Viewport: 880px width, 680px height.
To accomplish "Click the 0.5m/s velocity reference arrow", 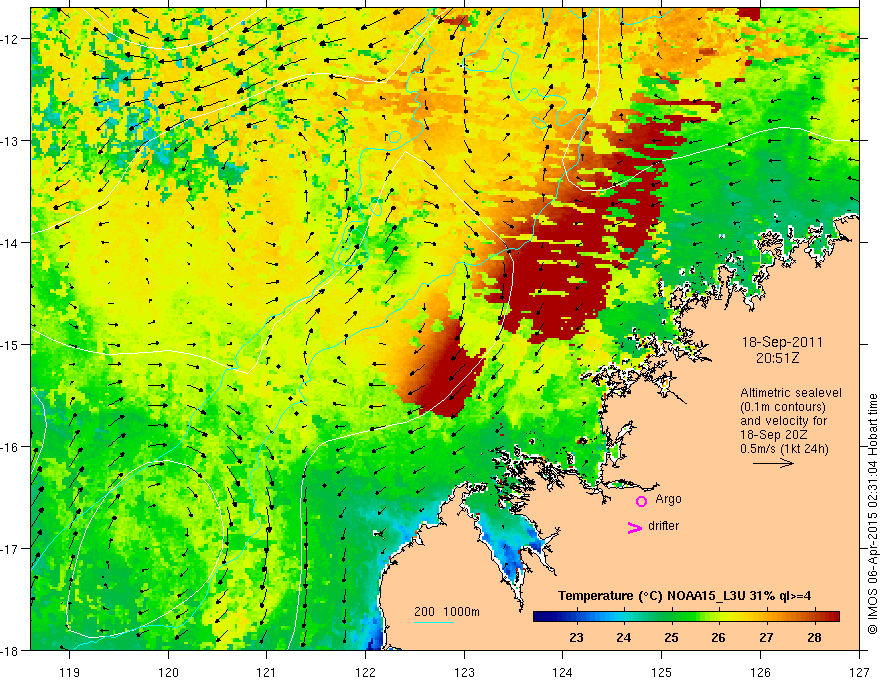I will (x=773, y=463).
